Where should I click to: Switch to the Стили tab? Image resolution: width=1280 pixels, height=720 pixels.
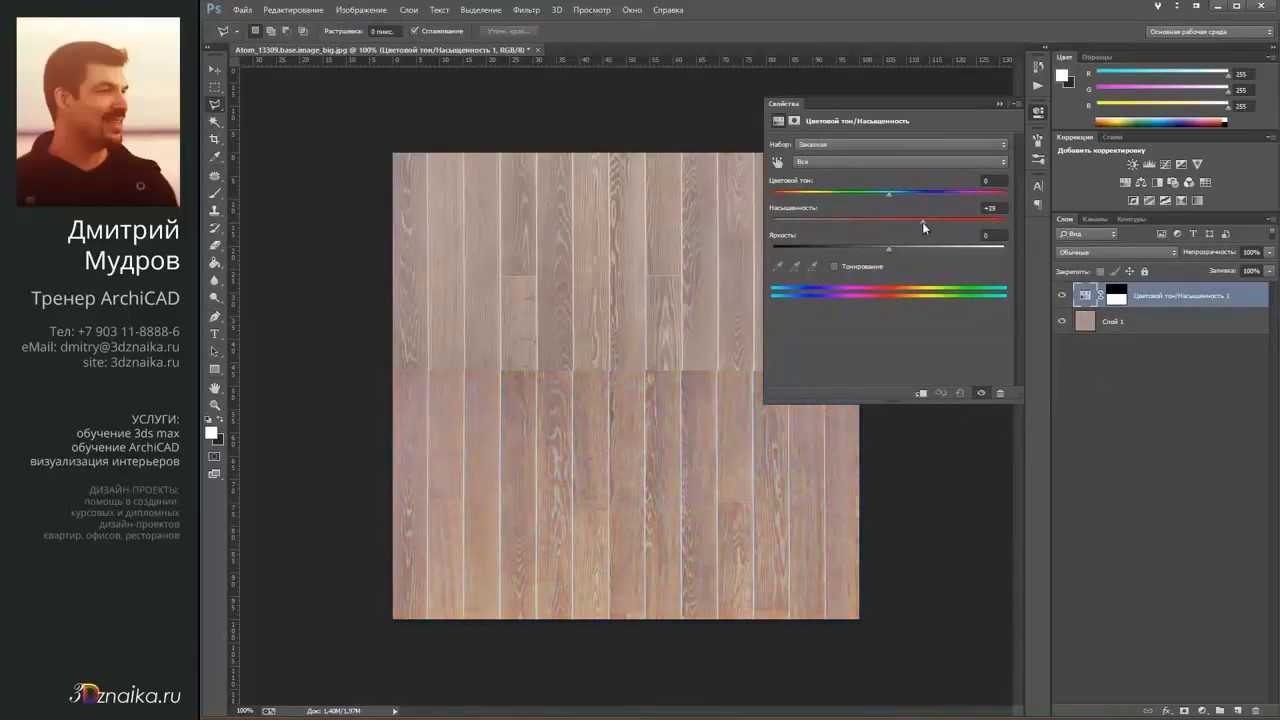(1112, 137)
